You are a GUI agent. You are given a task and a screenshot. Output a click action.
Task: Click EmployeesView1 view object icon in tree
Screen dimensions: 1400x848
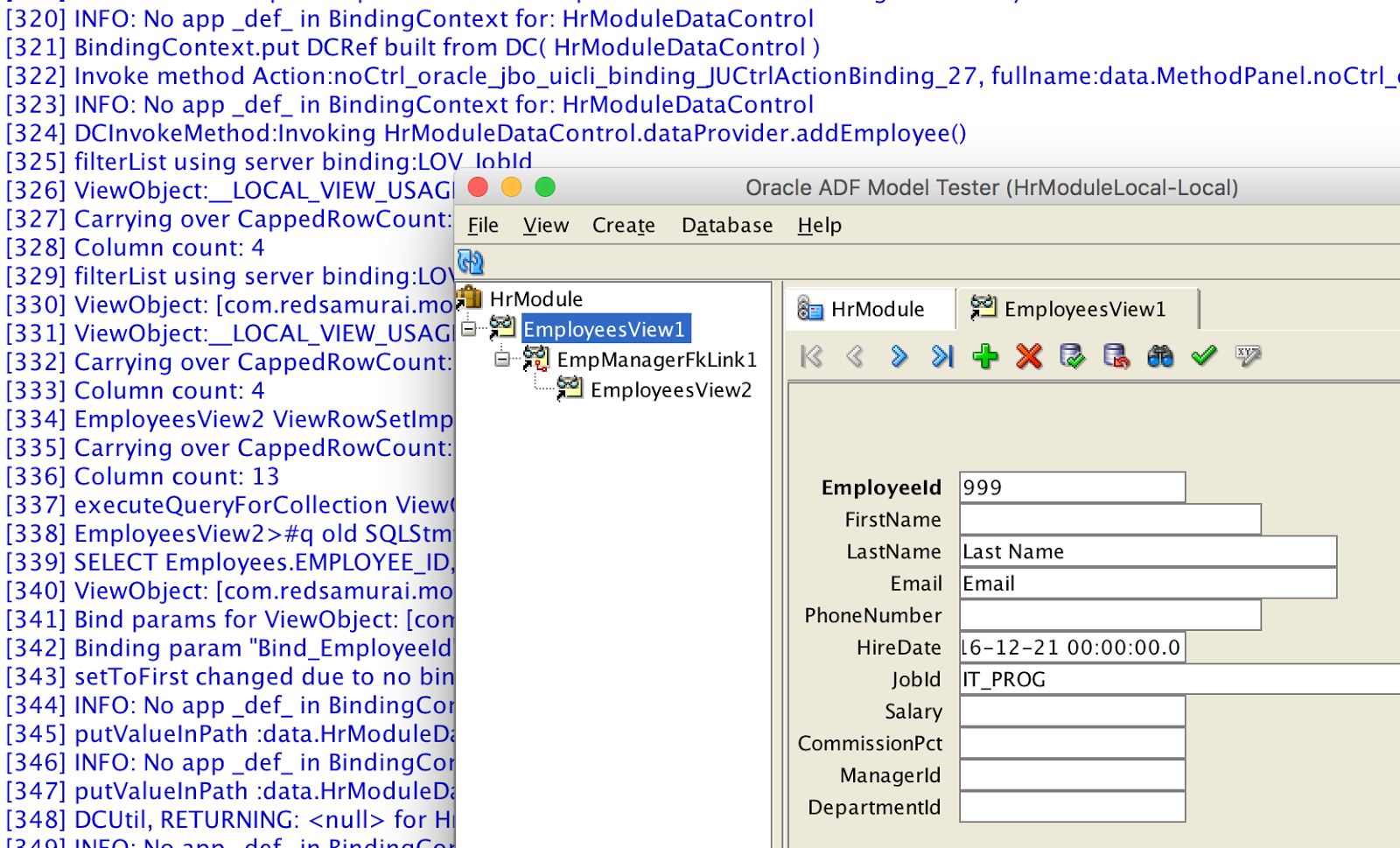tap(502, 328)
